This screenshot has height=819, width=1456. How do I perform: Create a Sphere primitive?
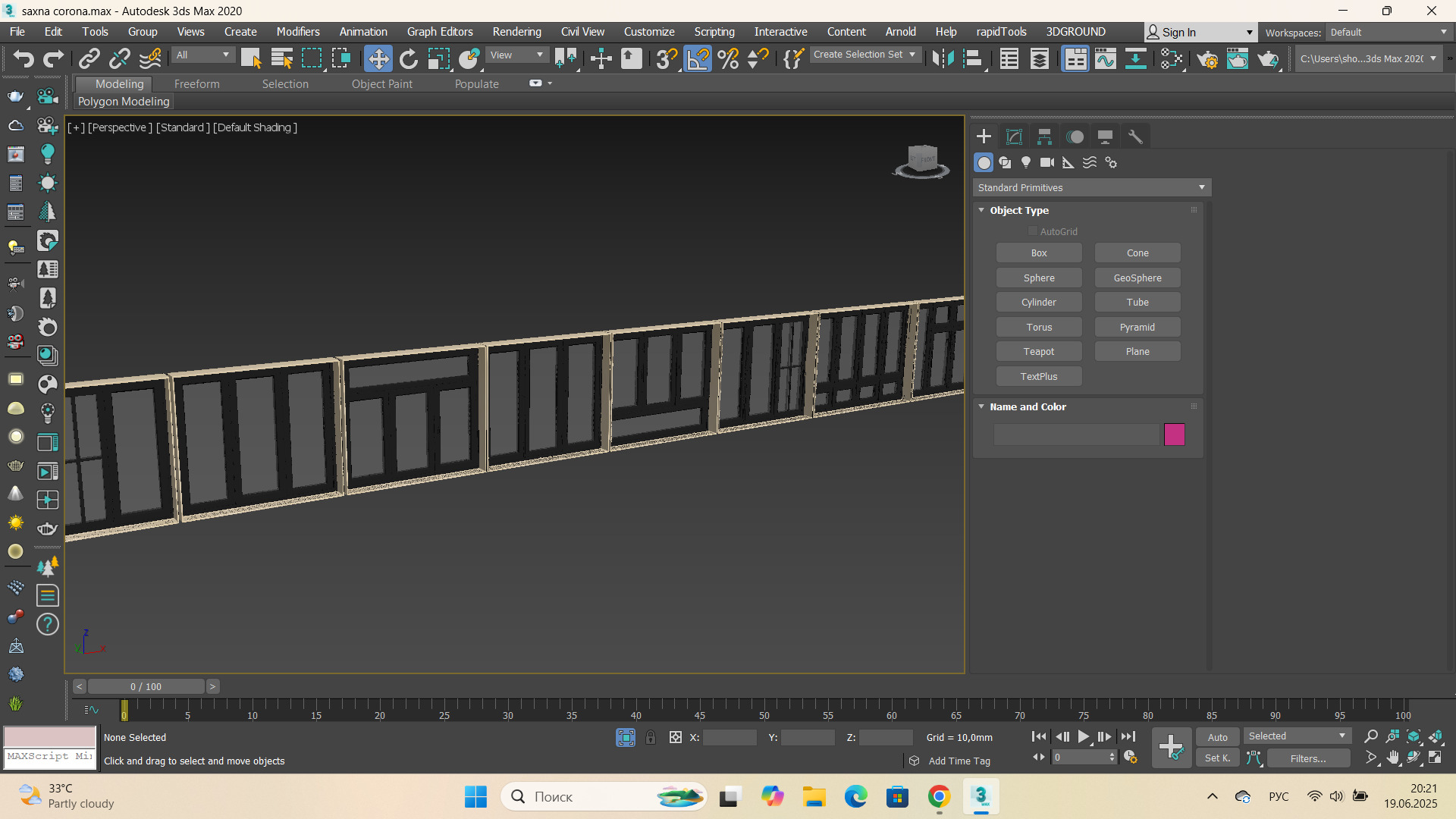click(x=1039, y=278)
